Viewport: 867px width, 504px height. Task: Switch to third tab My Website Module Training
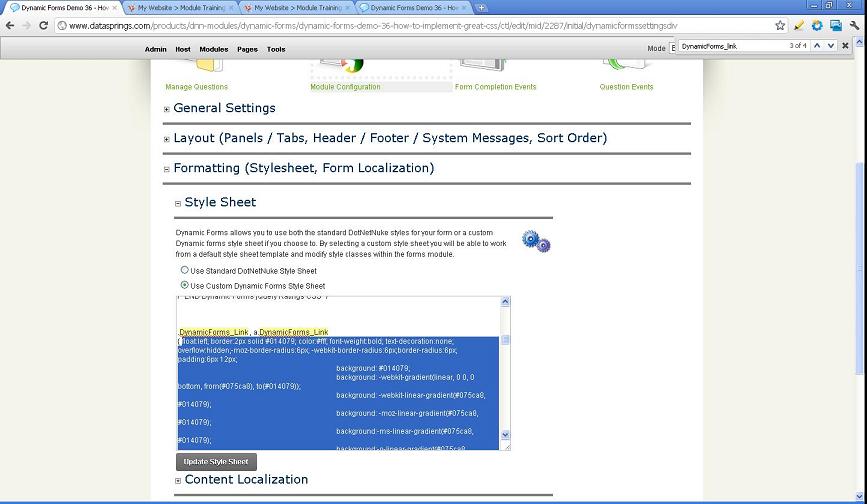[x=297, y=8]
